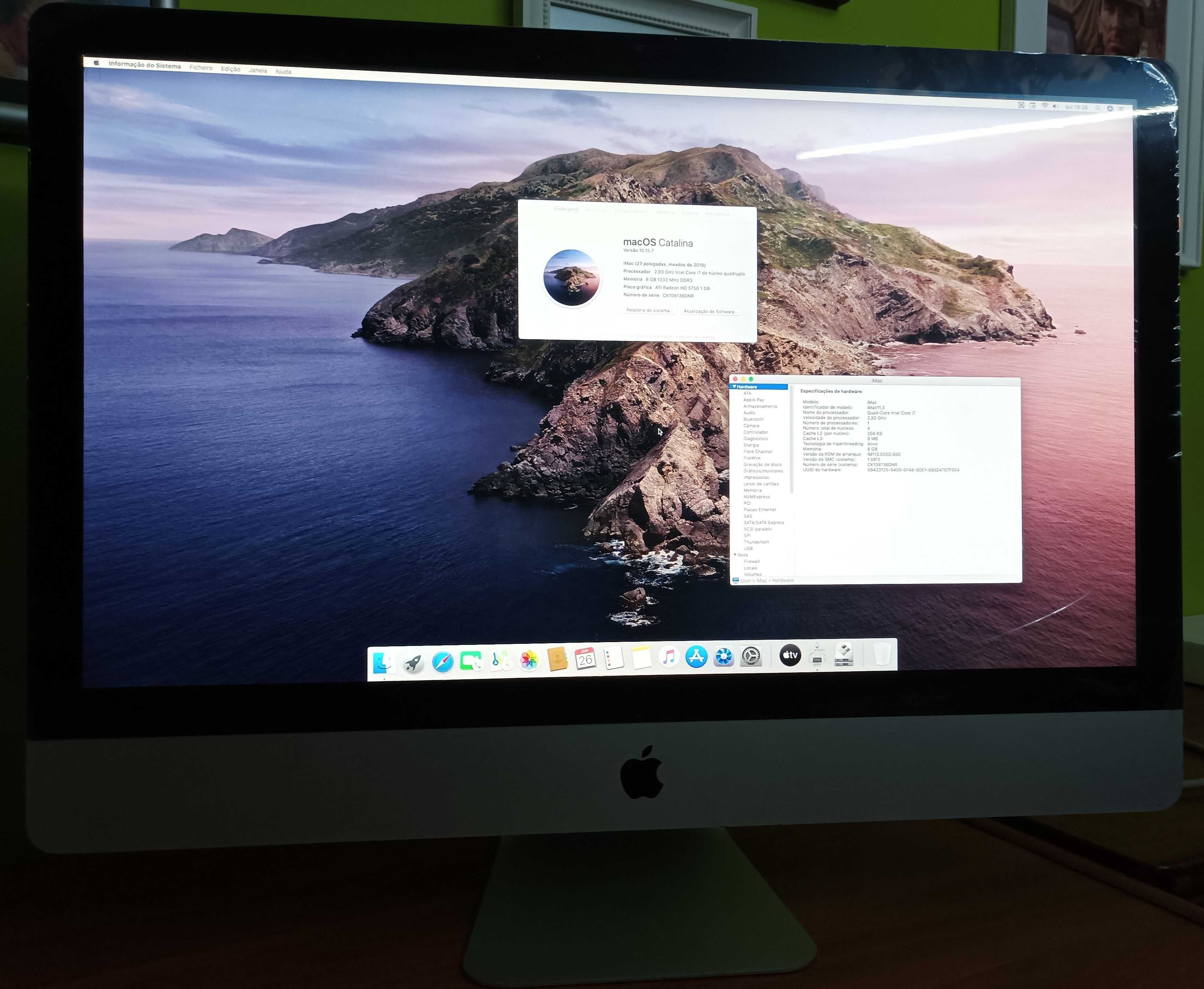This screenshot has width=1204, height=989.
Task: Click User's iMac in path bar
Action: coord(753,580)
